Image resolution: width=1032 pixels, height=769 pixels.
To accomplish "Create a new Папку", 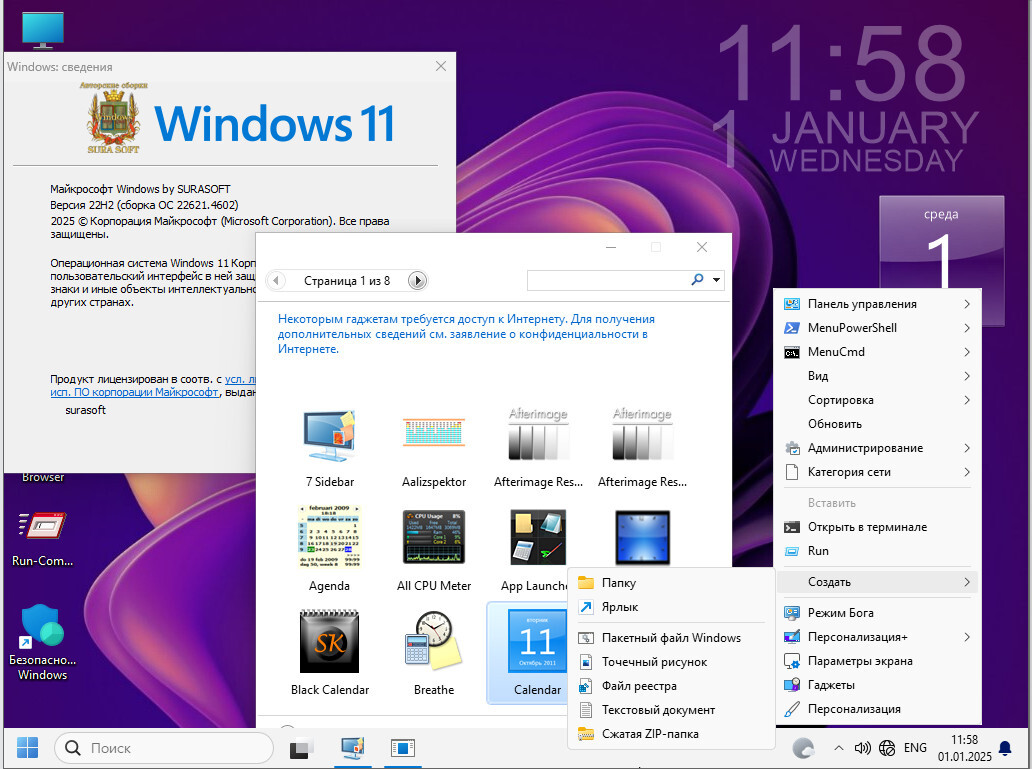I will pos(670,583).
